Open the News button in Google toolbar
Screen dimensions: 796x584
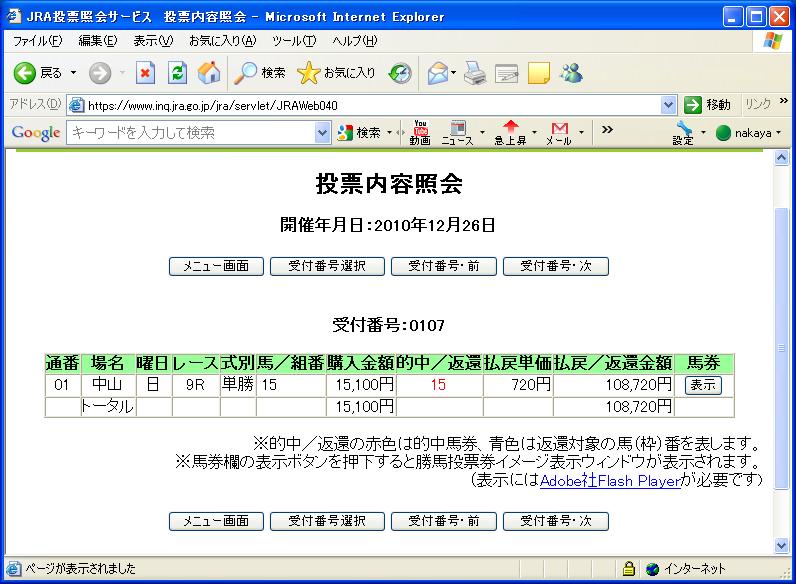[457, 133]
